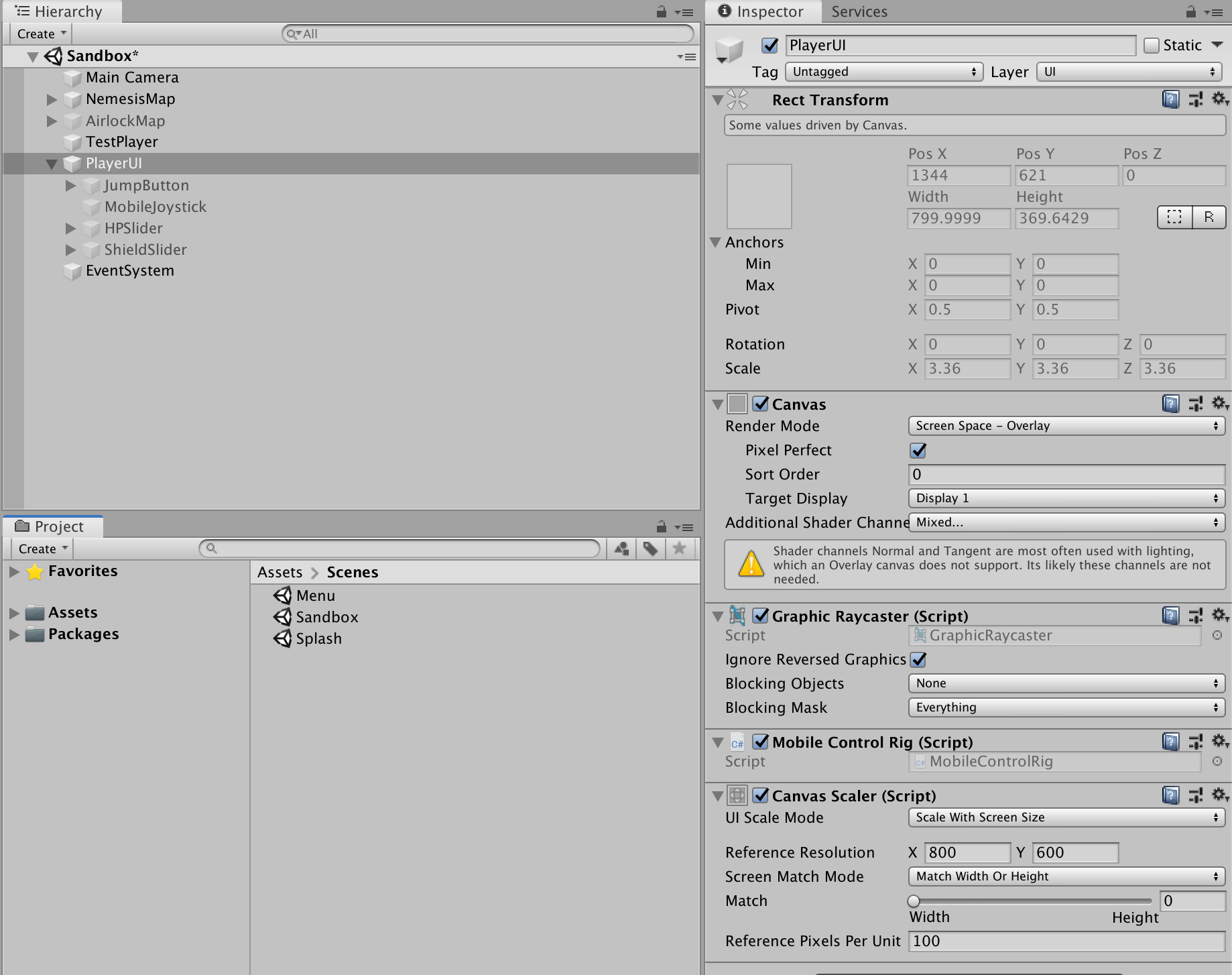
Task: Click GraphicRaycaster script object picker circle
Action: [x=1217, y=635]
